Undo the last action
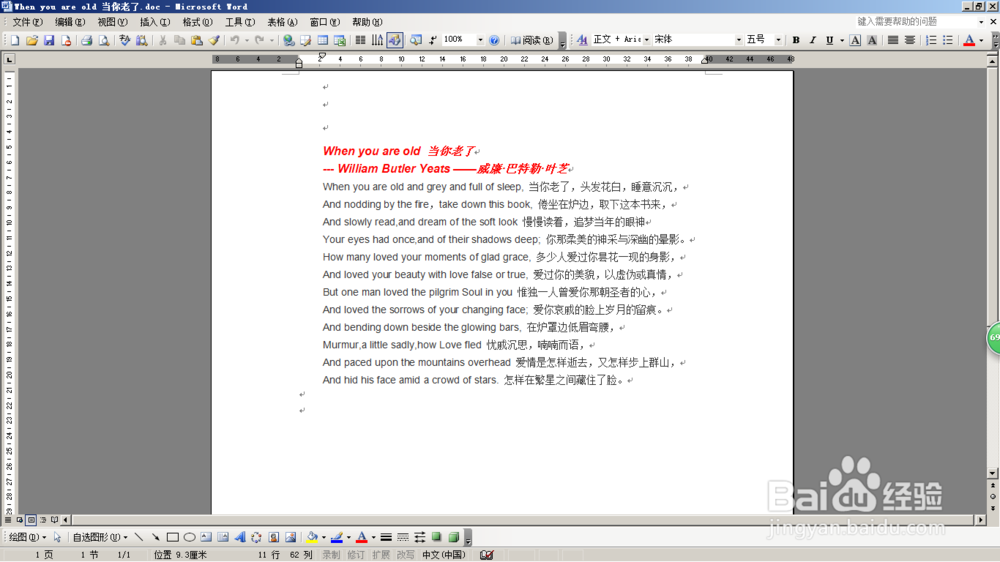Screen dimensions: 1000x562 [235, 40]
